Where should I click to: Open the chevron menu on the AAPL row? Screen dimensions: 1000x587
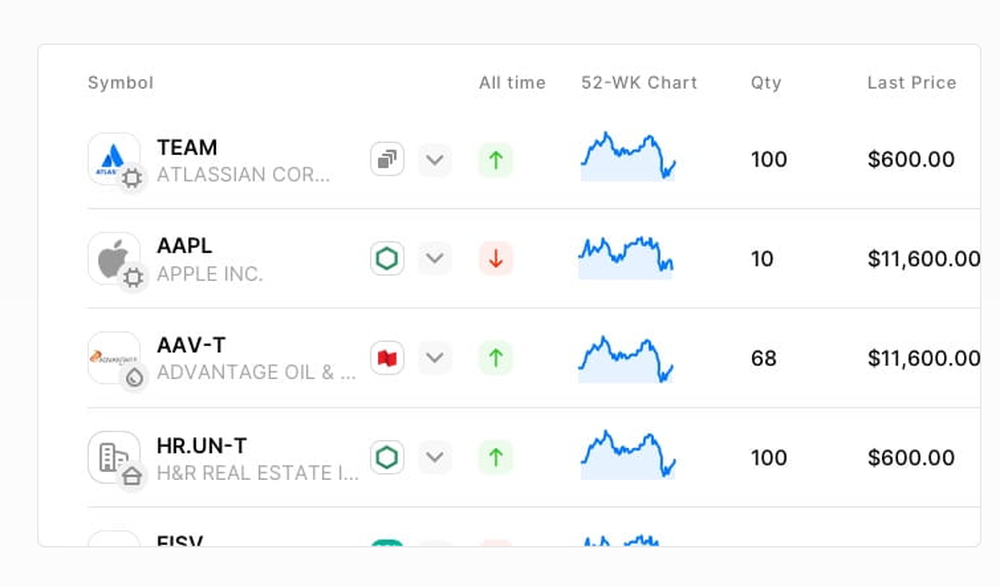tap(435, 257)
